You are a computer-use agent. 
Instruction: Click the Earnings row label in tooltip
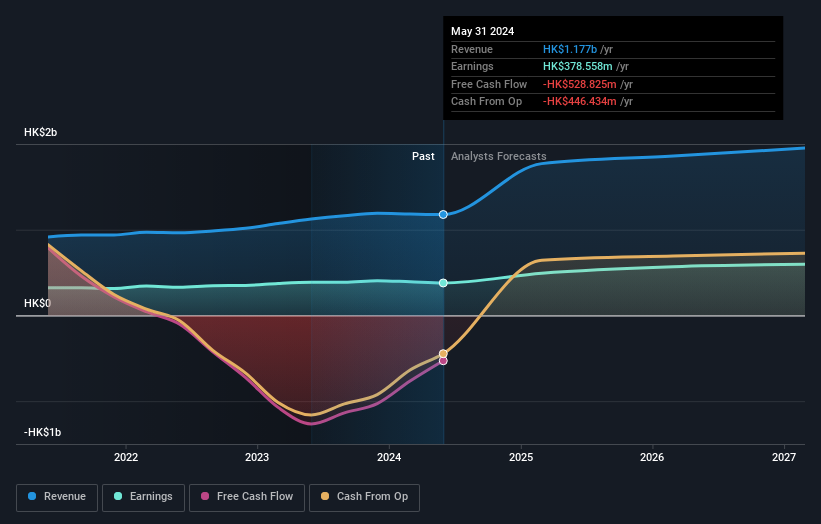[472, 66]
